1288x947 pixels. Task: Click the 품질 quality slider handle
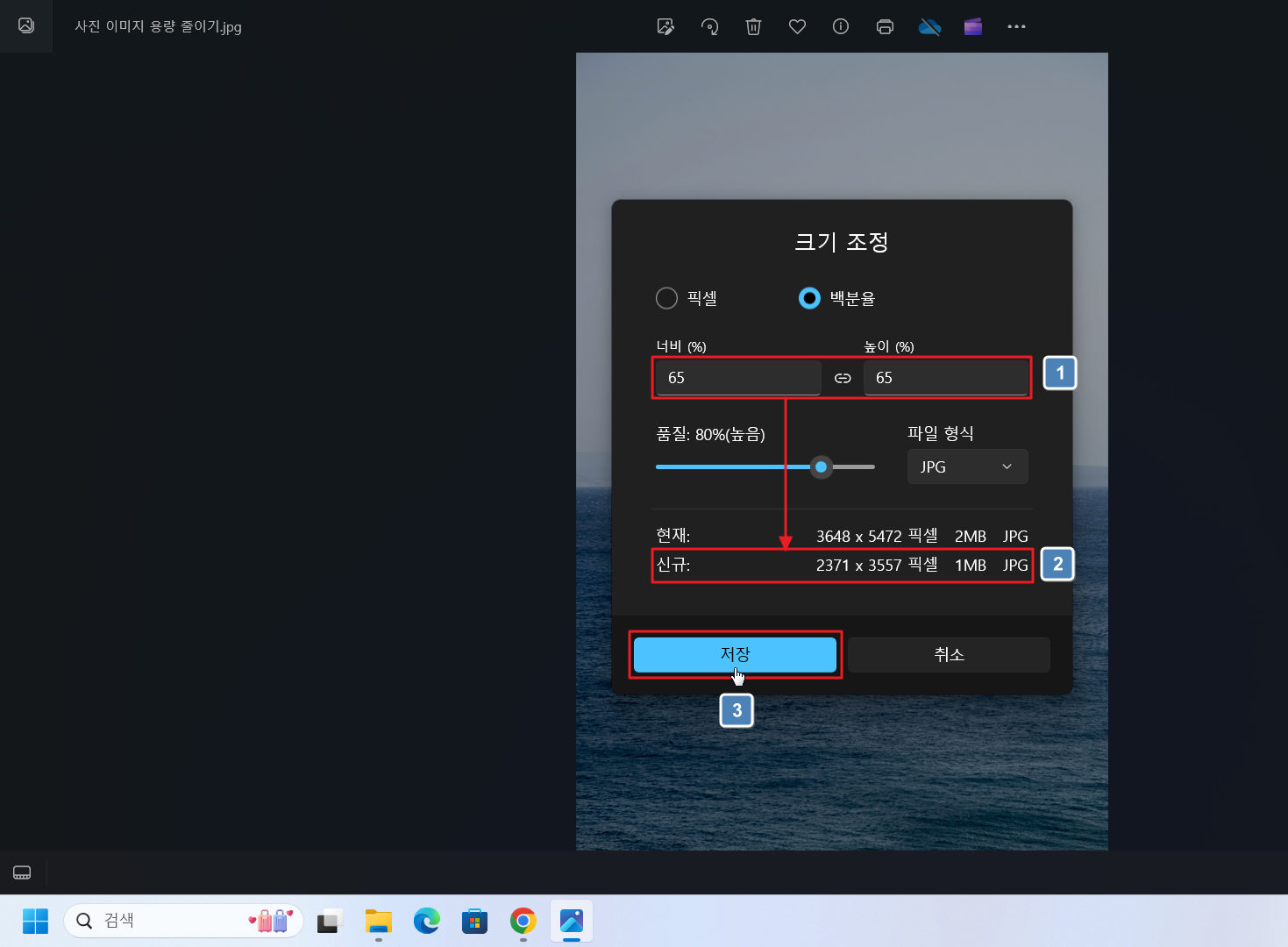821,467
